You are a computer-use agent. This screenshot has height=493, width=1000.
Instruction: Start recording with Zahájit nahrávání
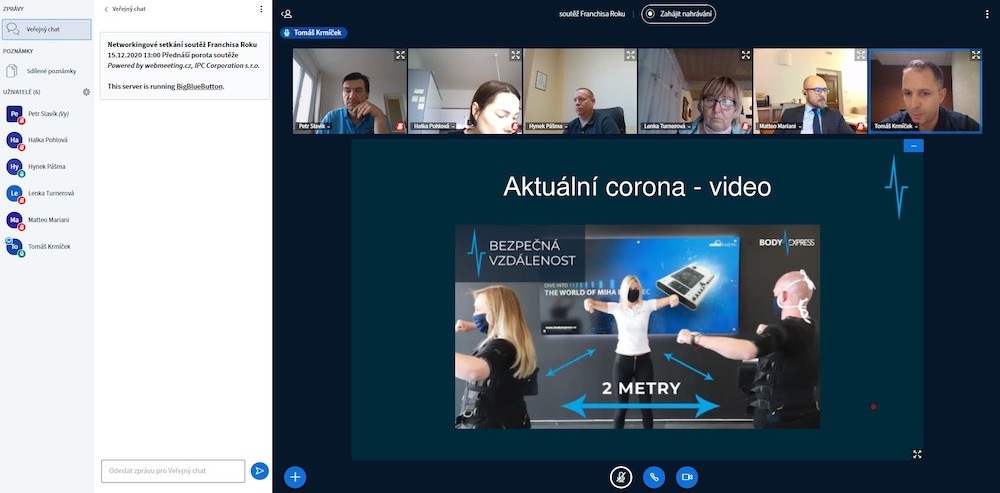679,14
